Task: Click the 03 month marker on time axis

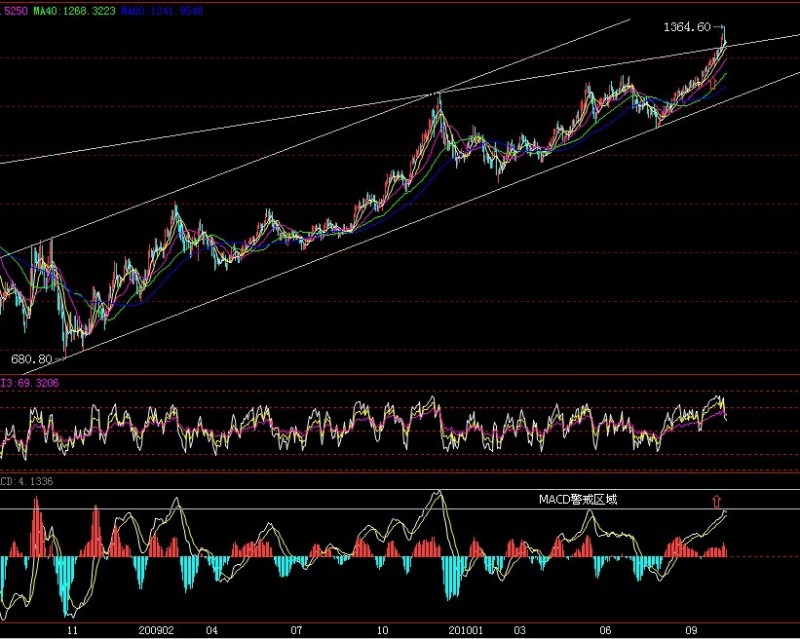Action: (519, 631)
